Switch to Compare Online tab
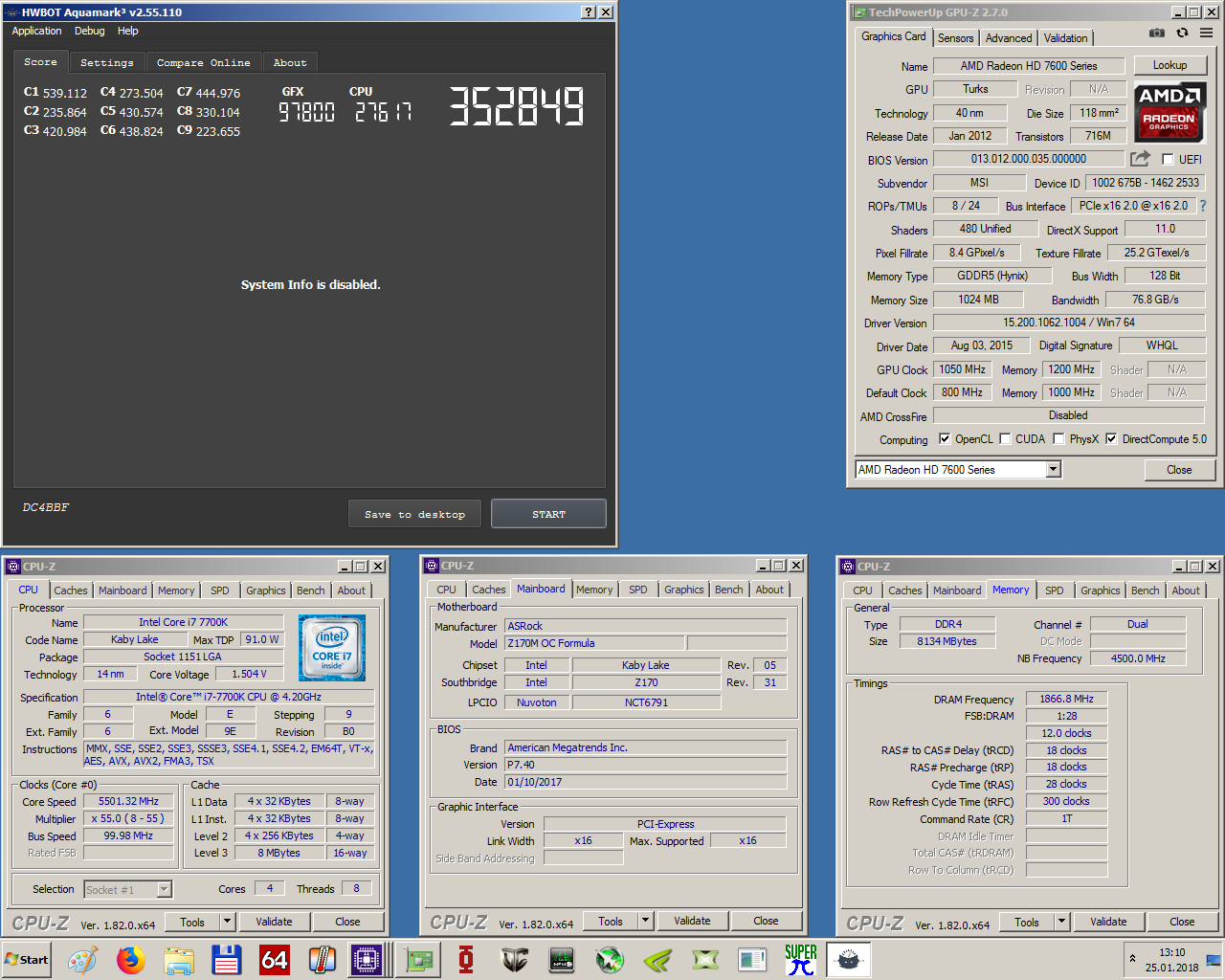 tap(204, 62)
